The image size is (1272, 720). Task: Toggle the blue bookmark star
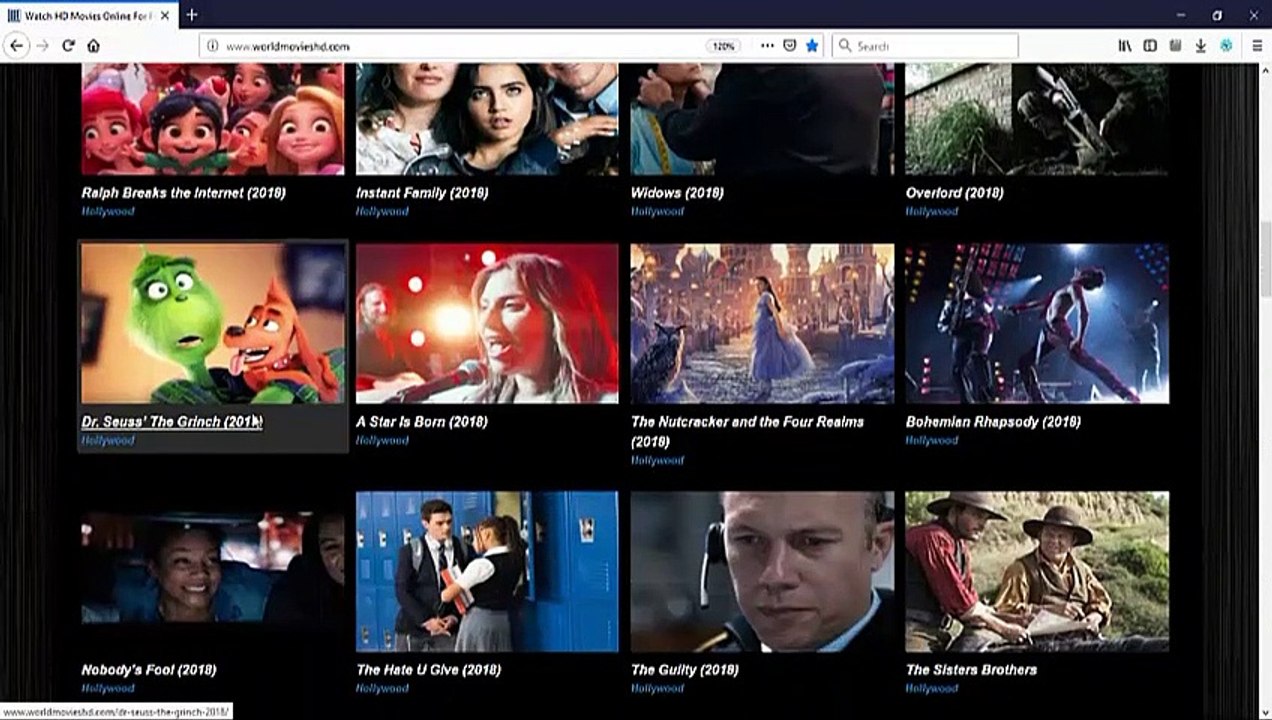pos(812,46)
